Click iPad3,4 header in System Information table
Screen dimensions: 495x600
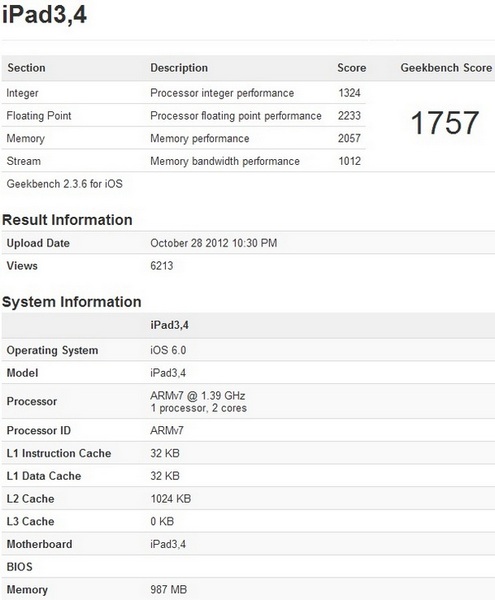pos(169,325)
